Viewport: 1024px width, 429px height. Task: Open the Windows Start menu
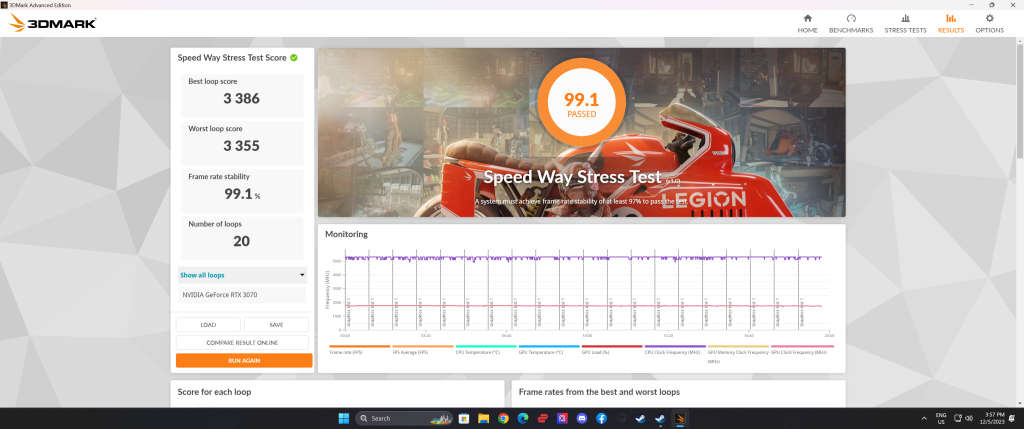pos(344,418)
